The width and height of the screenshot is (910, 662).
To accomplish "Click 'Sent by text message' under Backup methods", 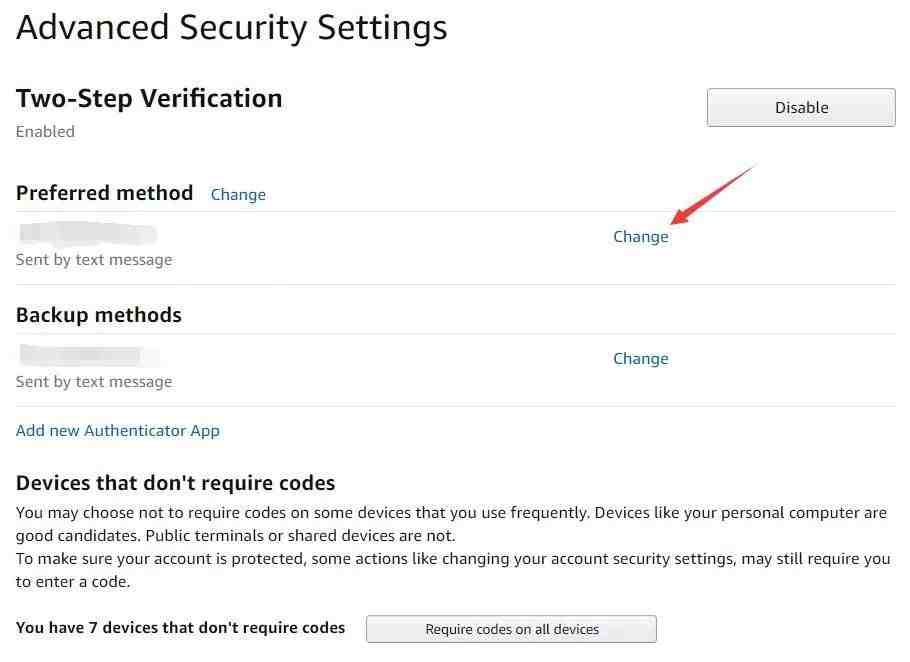I will [94, 382].
